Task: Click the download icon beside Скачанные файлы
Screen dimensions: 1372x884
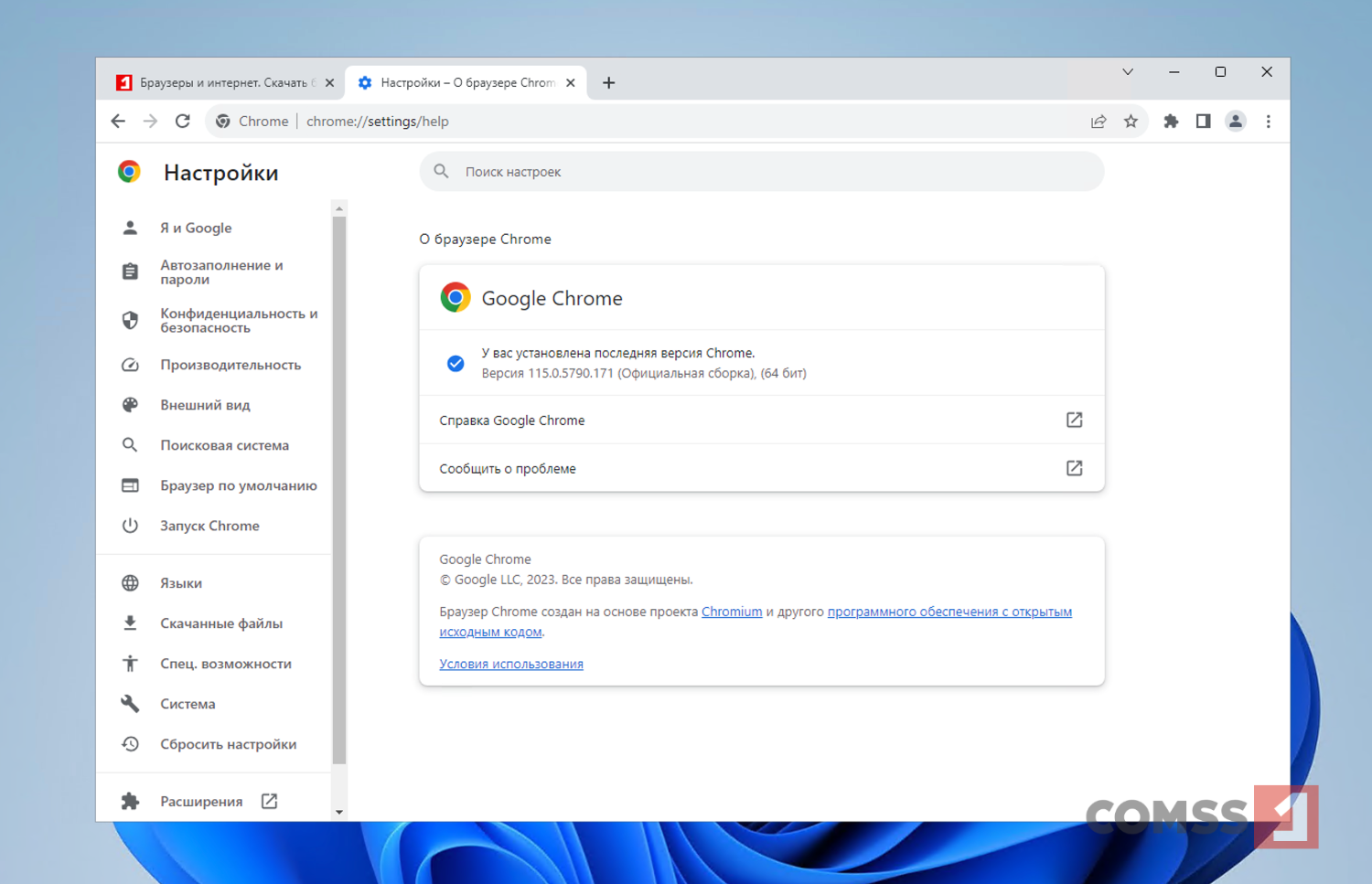Action: point(130,623)
